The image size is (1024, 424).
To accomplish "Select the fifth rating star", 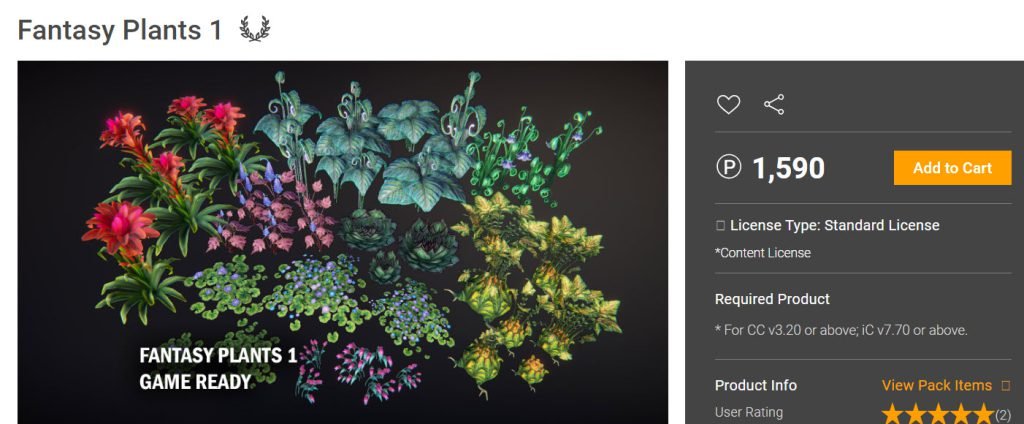I will [984, 414].
